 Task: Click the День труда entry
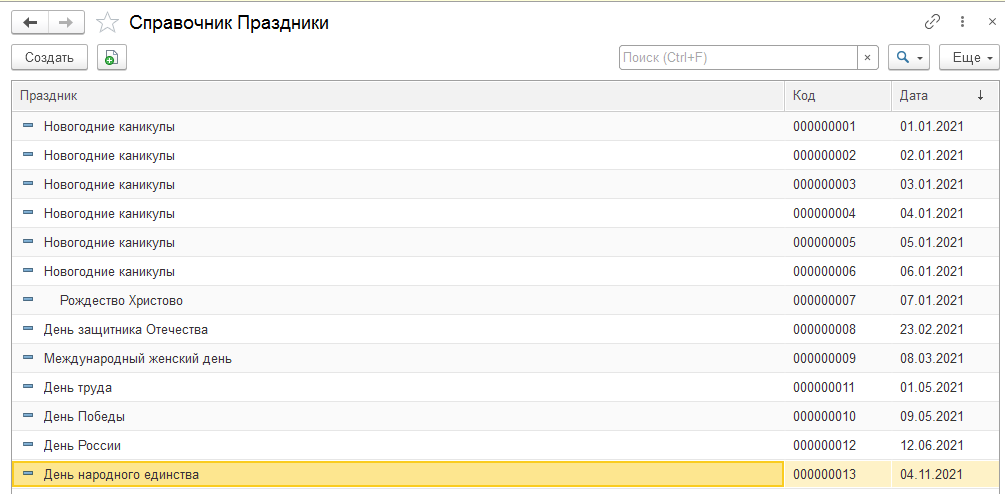coord(78,387)
